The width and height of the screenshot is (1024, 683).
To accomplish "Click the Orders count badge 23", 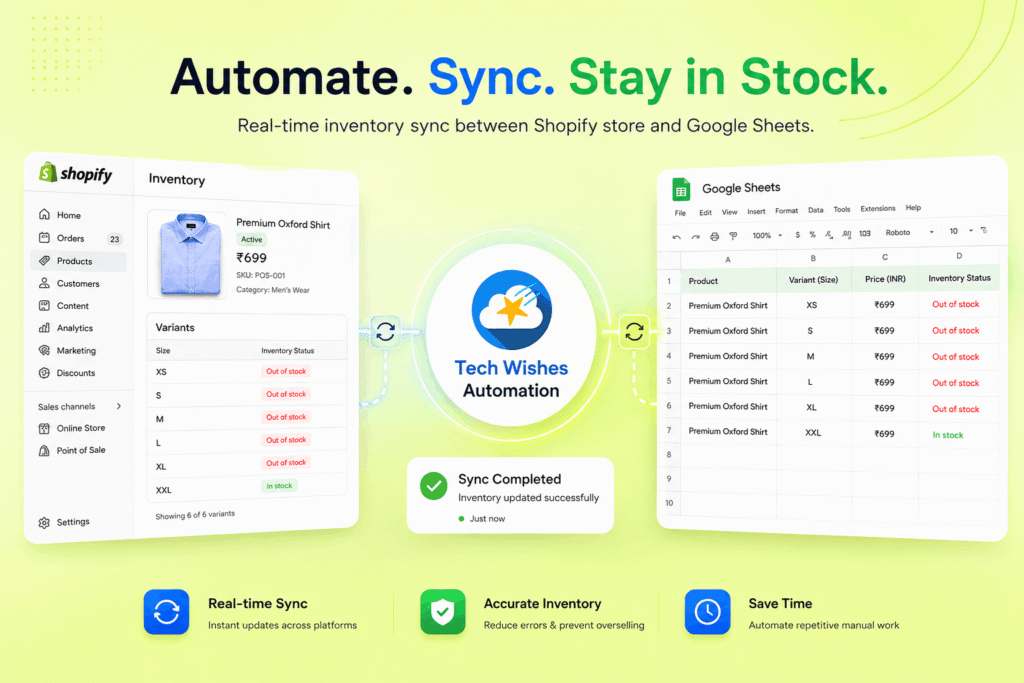I will click(114, 239).
